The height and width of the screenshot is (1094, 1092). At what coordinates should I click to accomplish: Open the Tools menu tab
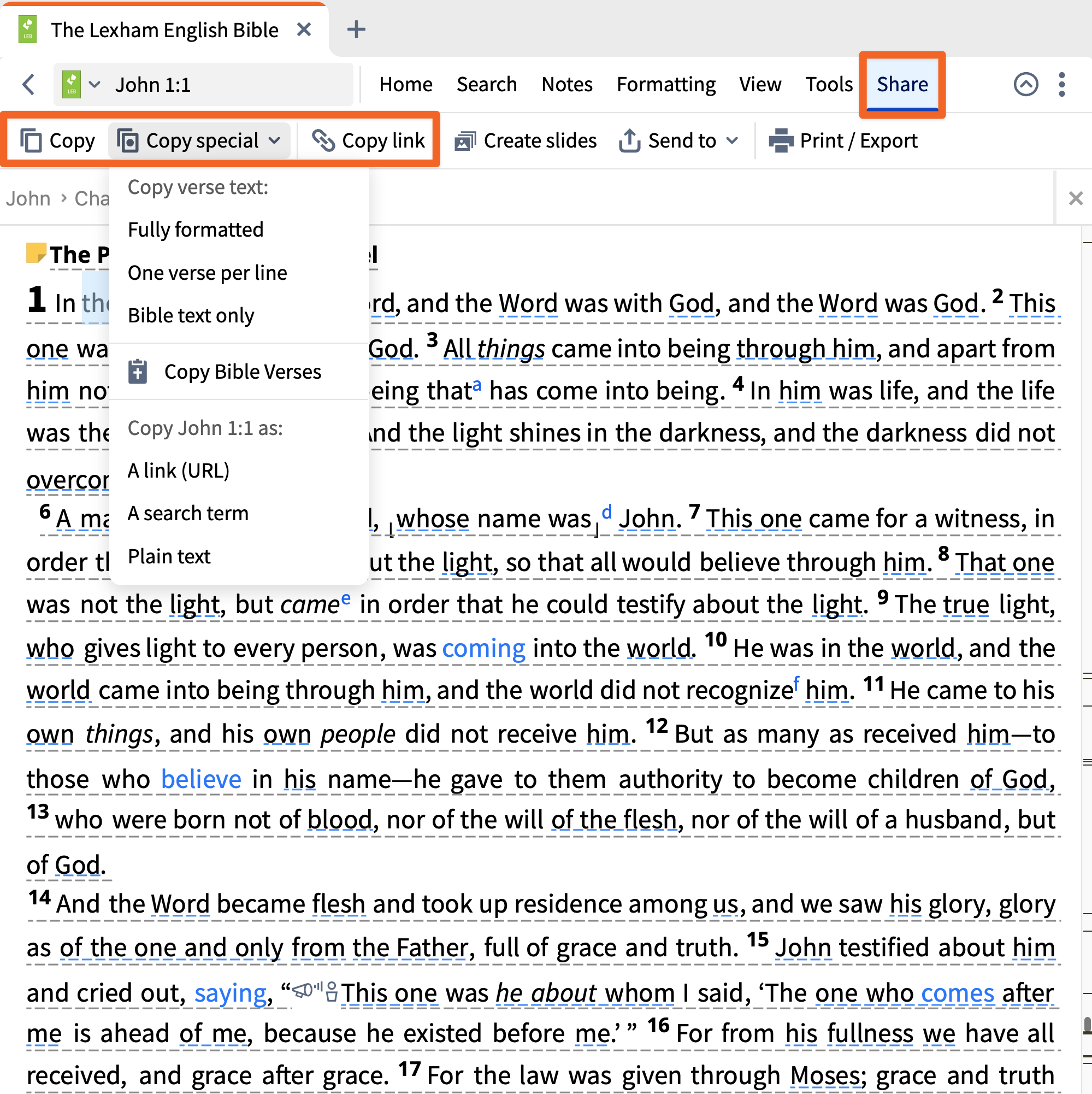click(x=829, y=84)
